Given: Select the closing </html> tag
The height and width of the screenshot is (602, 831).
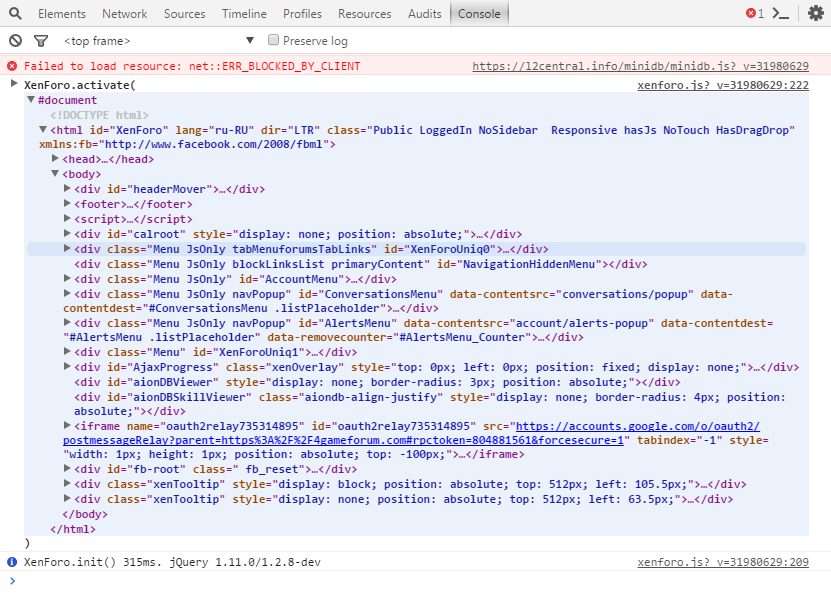Looking at the screenshot, I should pyautogui.click(x=73, y=529).
